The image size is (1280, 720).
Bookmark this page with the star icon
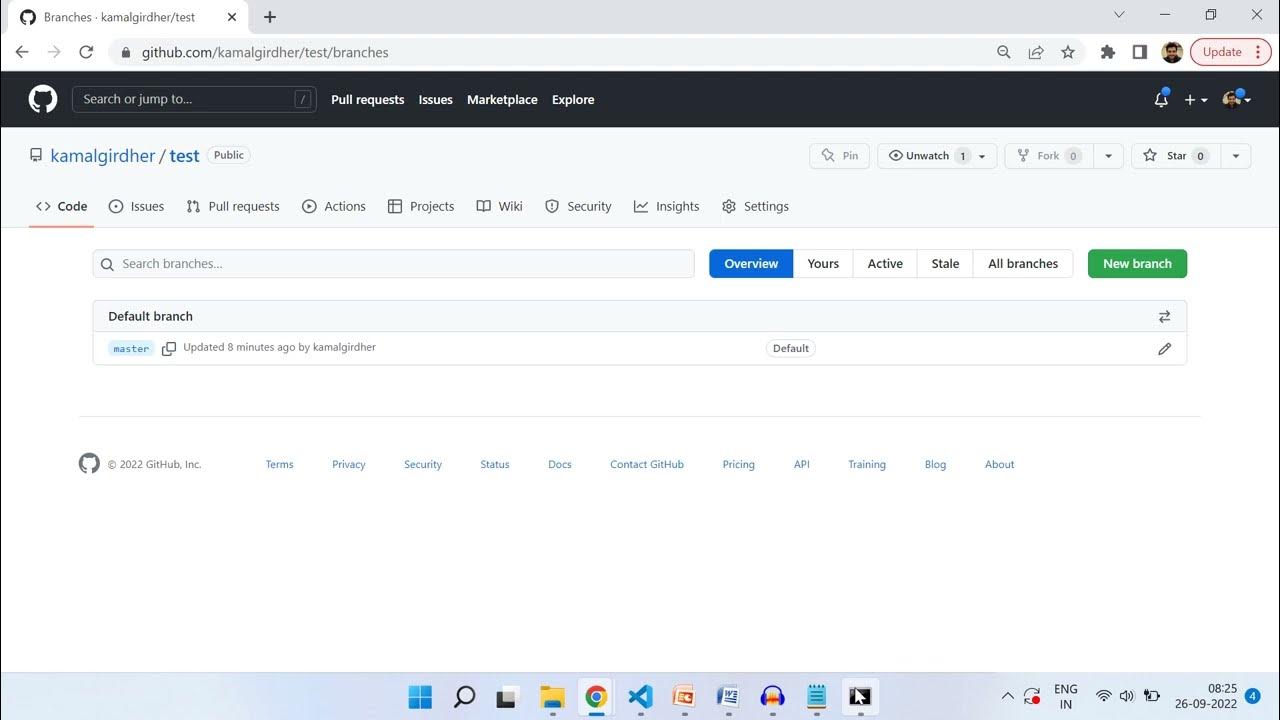1068,52
